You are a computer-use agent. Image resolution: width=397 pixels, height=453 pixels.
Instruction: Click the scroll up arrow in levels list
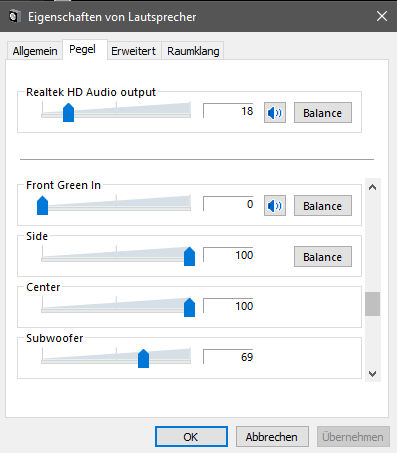(372, 187)
